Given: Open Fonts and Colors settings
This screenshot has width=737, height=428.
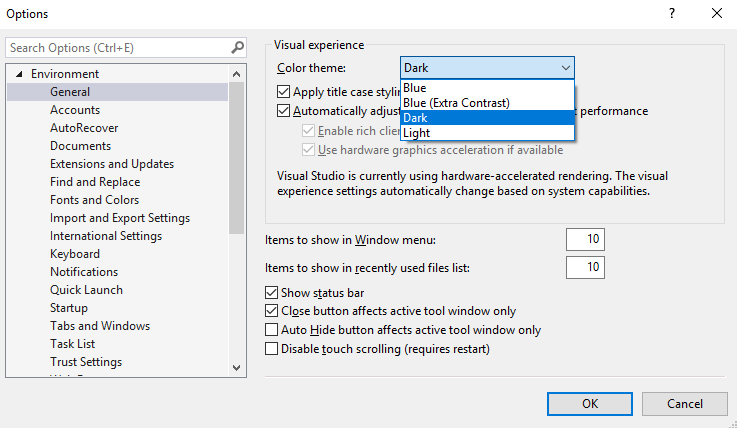Looking at the screenshot, I should pyautogui.click(x=94, y=200).
